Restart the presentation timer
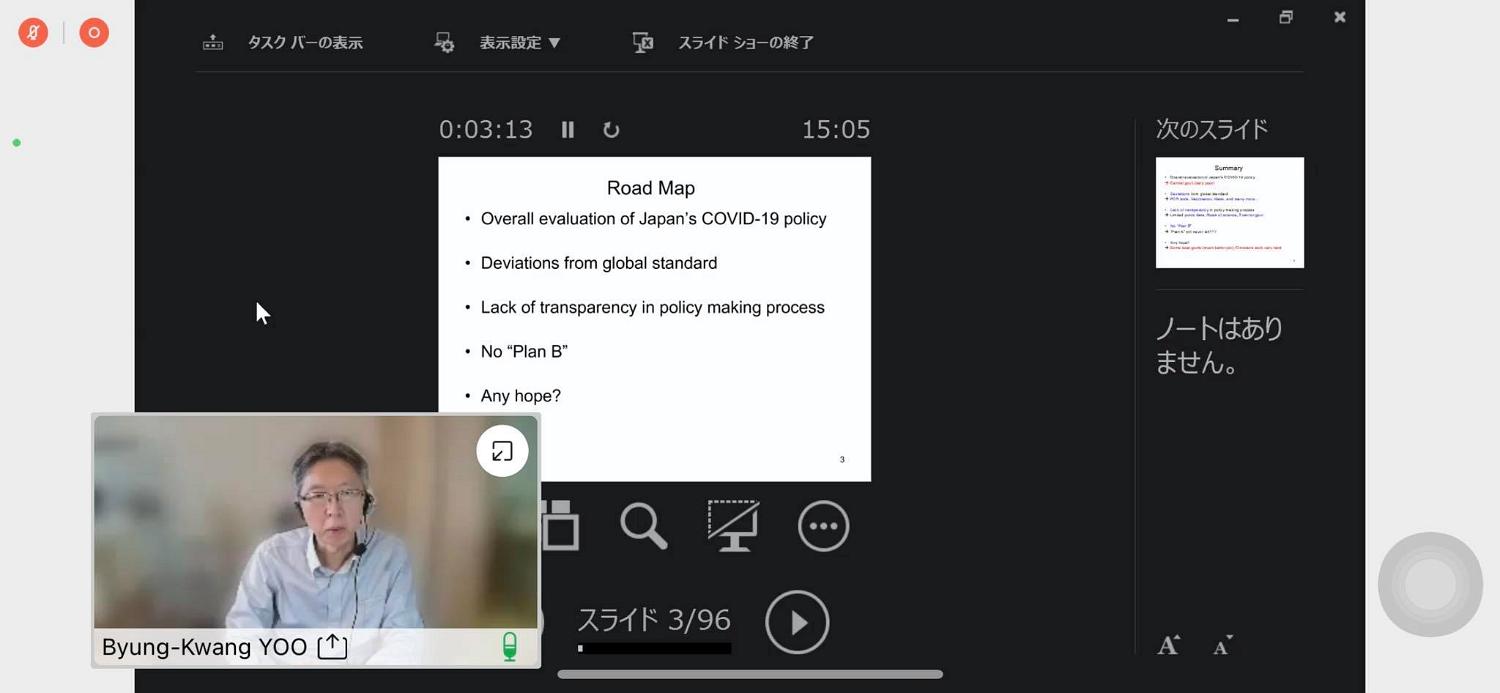This screenshot has width=1500, height=693. pos(611,130)
